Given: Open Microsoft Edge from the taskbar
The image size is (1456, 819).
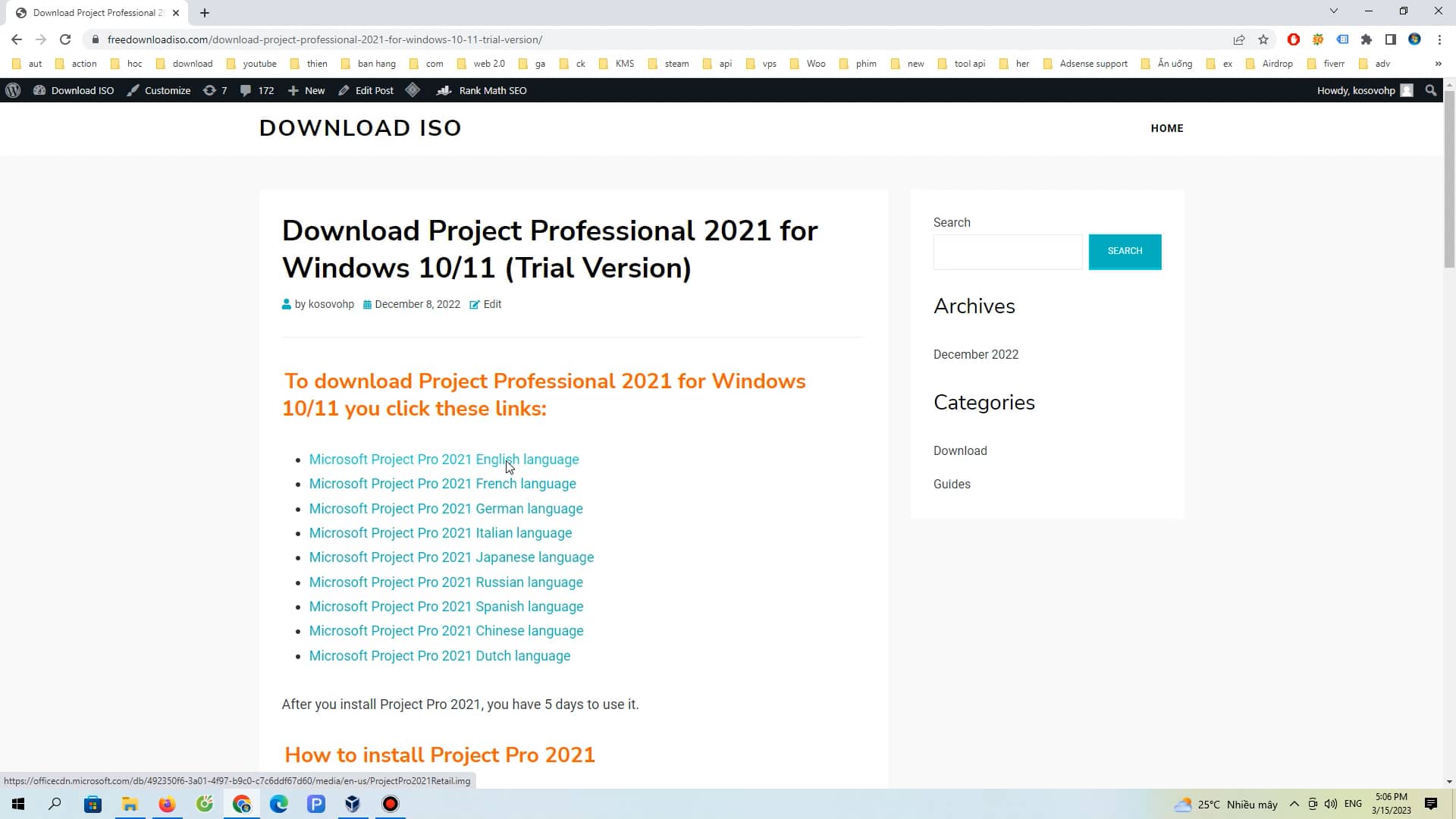Looking at the screenshot, I should 278,804.
